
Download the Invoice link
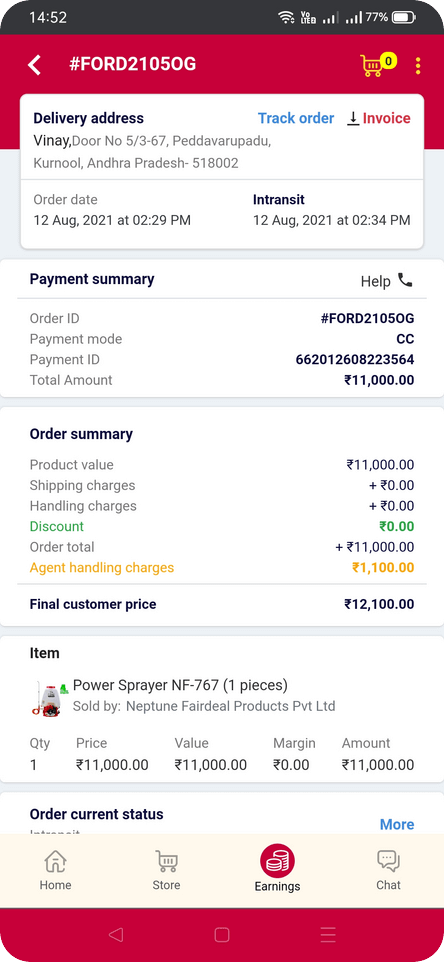tap(386, 118)
